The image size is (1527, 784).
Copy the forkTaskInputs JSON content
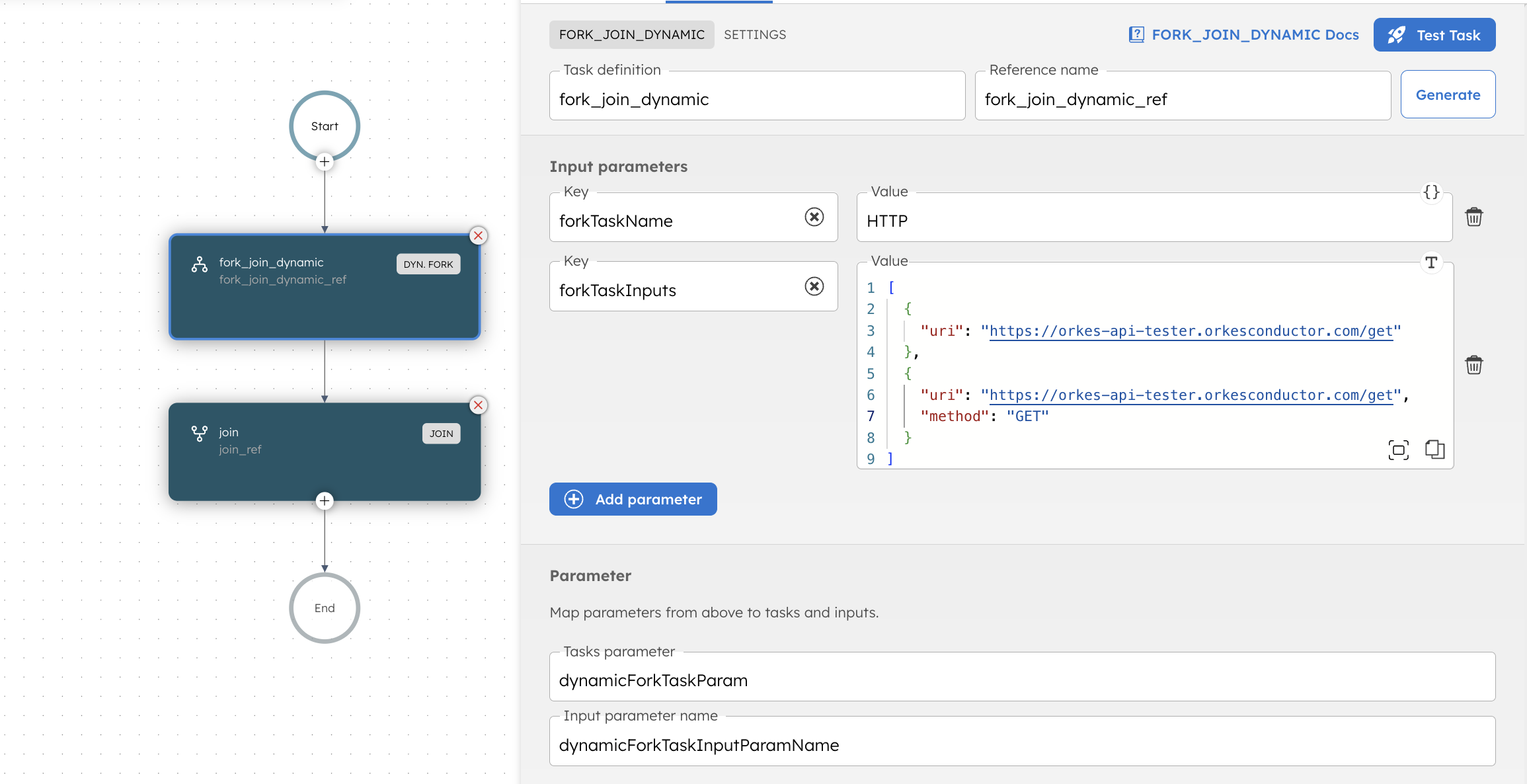(x=1435, y=450)
